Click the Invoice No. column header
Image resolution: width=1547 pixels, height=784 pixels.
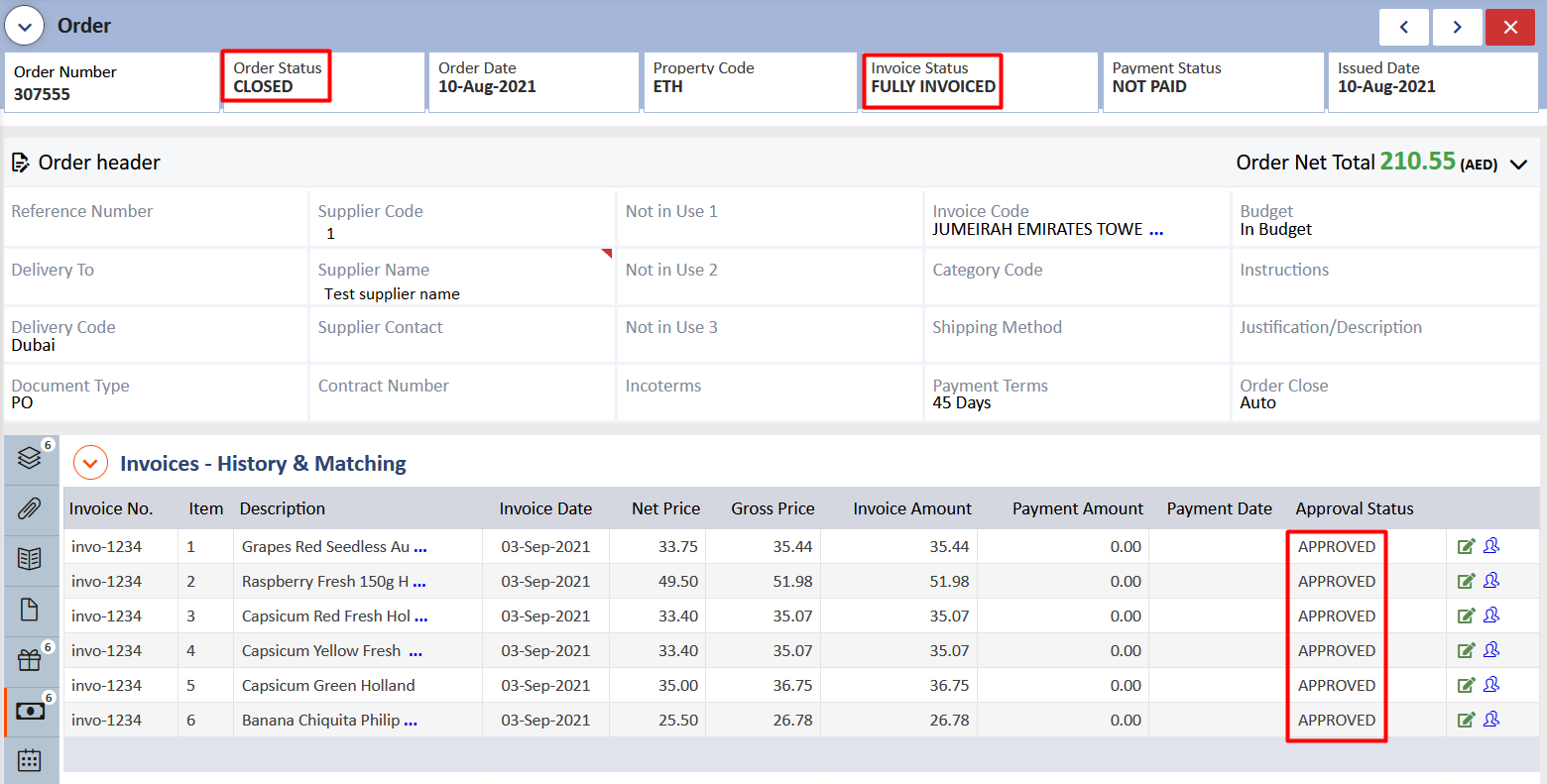pos(111,508)
